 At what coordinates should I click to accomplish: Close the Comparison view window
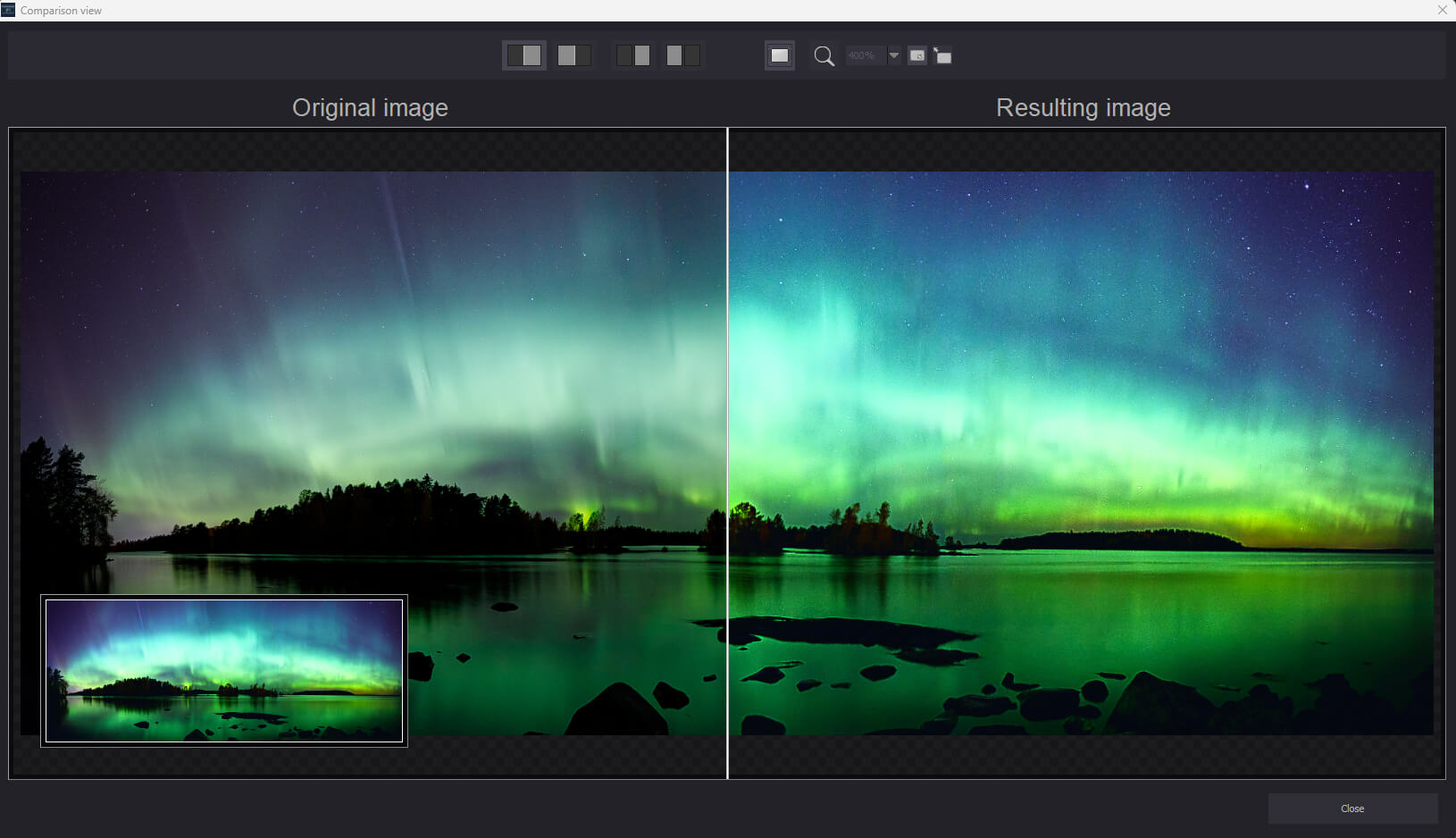pyautogui.click(x=1442, y=10)
